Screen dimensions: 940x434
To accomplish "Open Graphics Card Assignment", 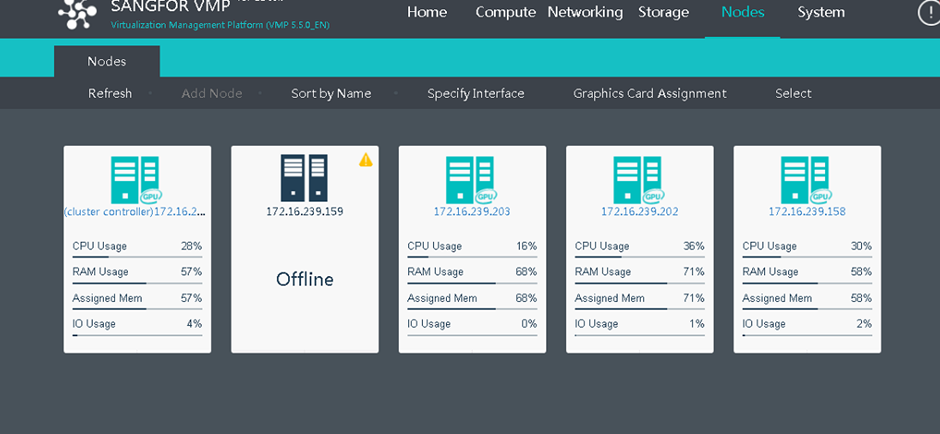I will pyautogui.click(x=650, y=94).
